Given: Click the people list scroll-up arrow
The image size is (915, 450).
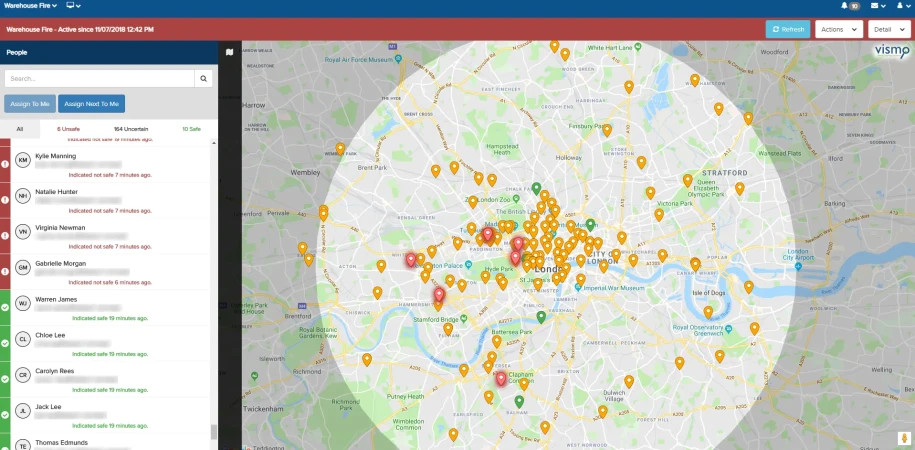Looking at the screenshot, I should 214,143.
